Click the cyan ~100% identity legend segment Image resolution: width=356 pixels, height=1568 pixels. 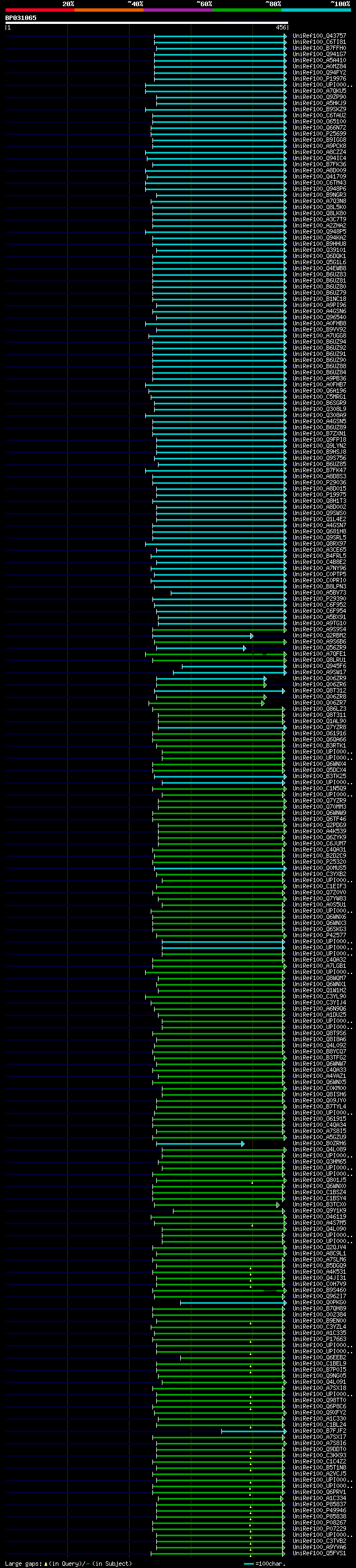(x=317, y=10)
